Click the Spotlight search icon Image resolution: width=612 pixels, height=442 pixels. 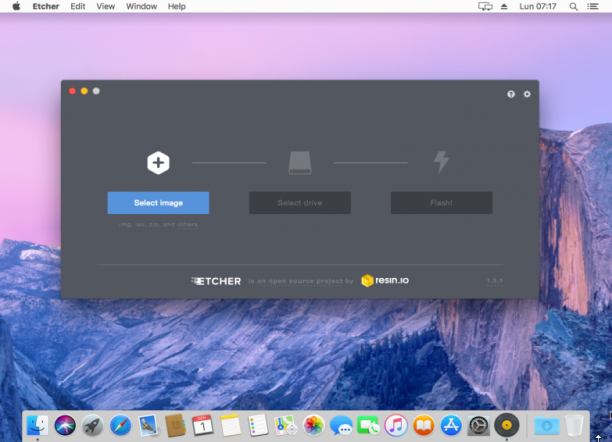click(x=573, y=6)
